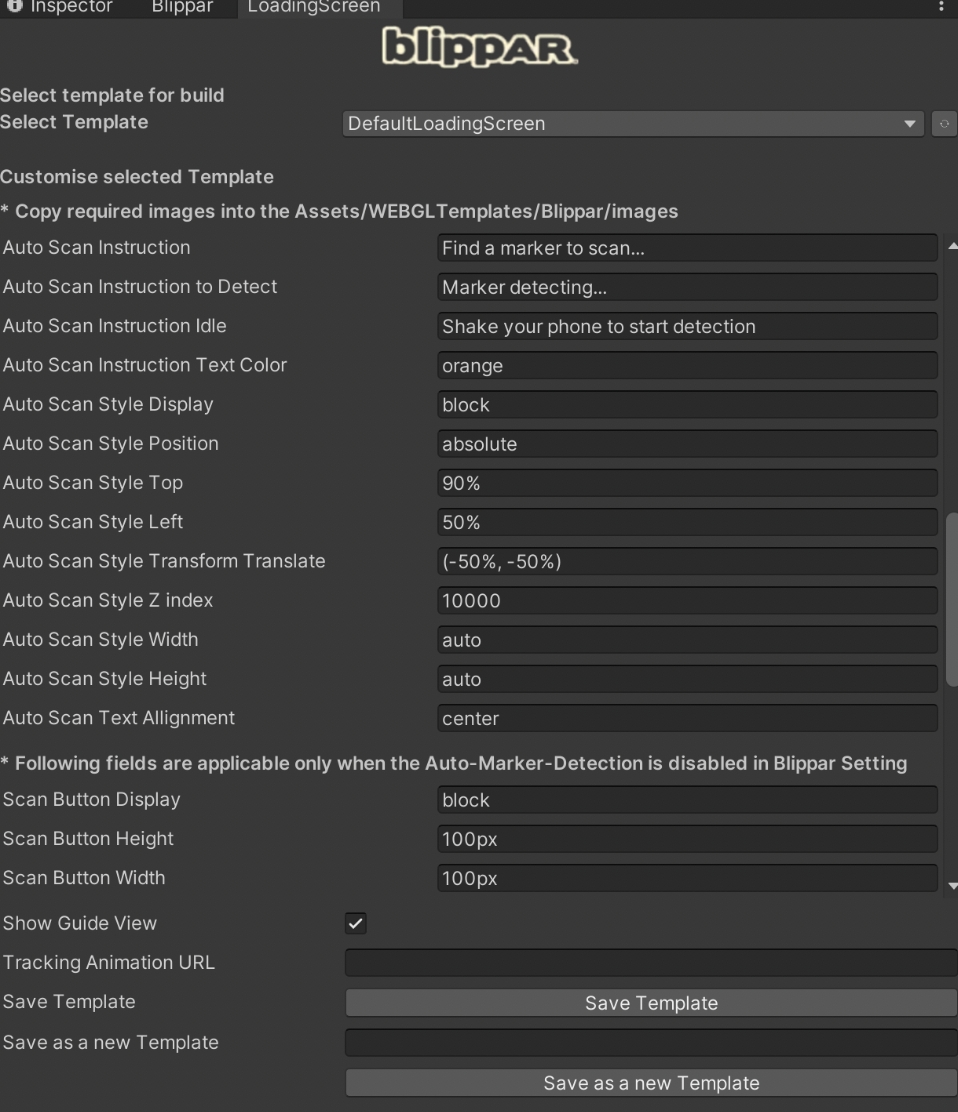Click the Scan Button Height field

pyautogui.click(x=687, y=840)
